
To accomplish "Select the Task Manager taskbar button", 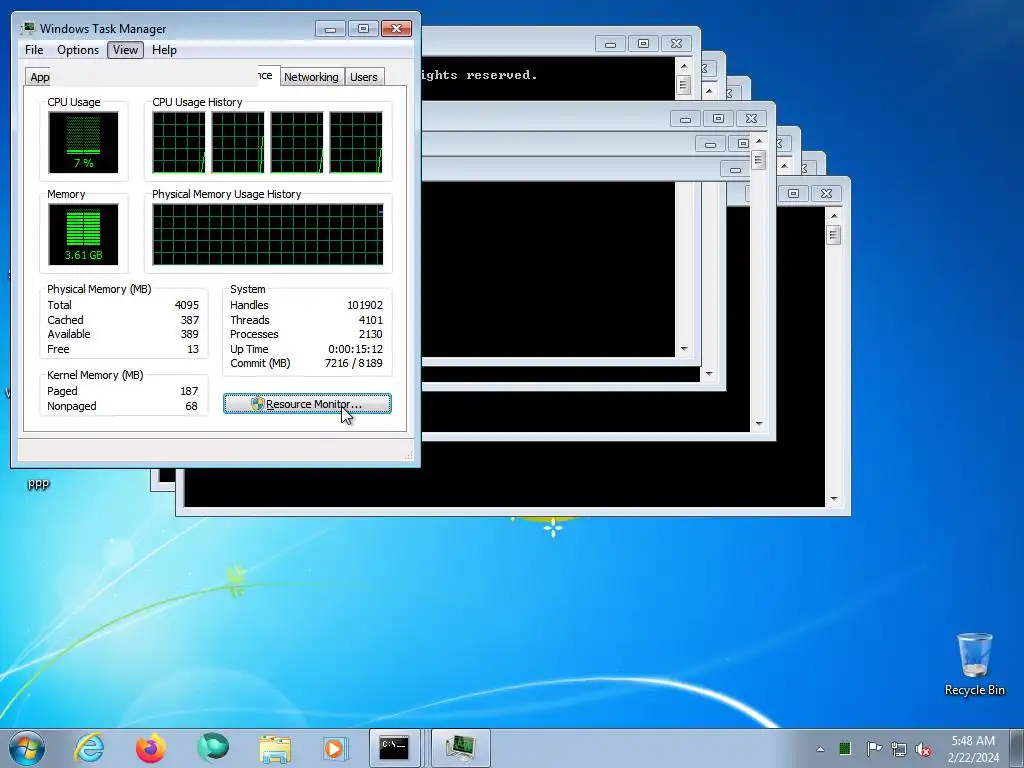I will 460,748.
